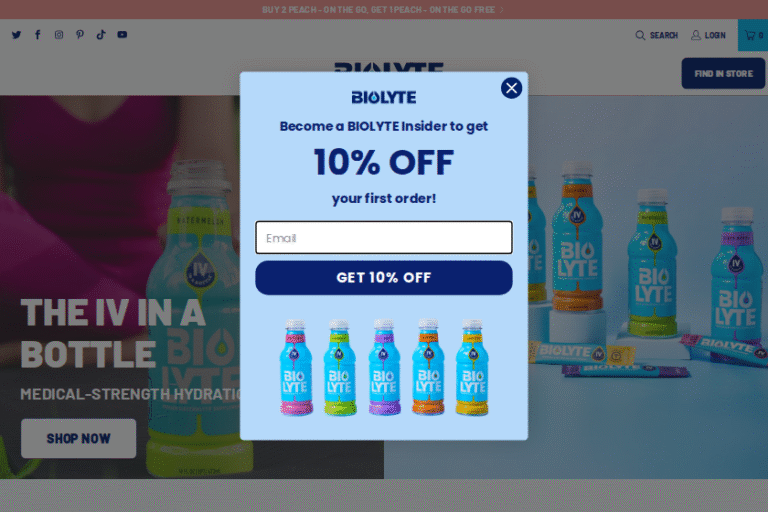The height and width of the screenshot is (512, 768).
Task: Open the shopping cart icon
Action: pyautogui.click(x=750, y=35)
